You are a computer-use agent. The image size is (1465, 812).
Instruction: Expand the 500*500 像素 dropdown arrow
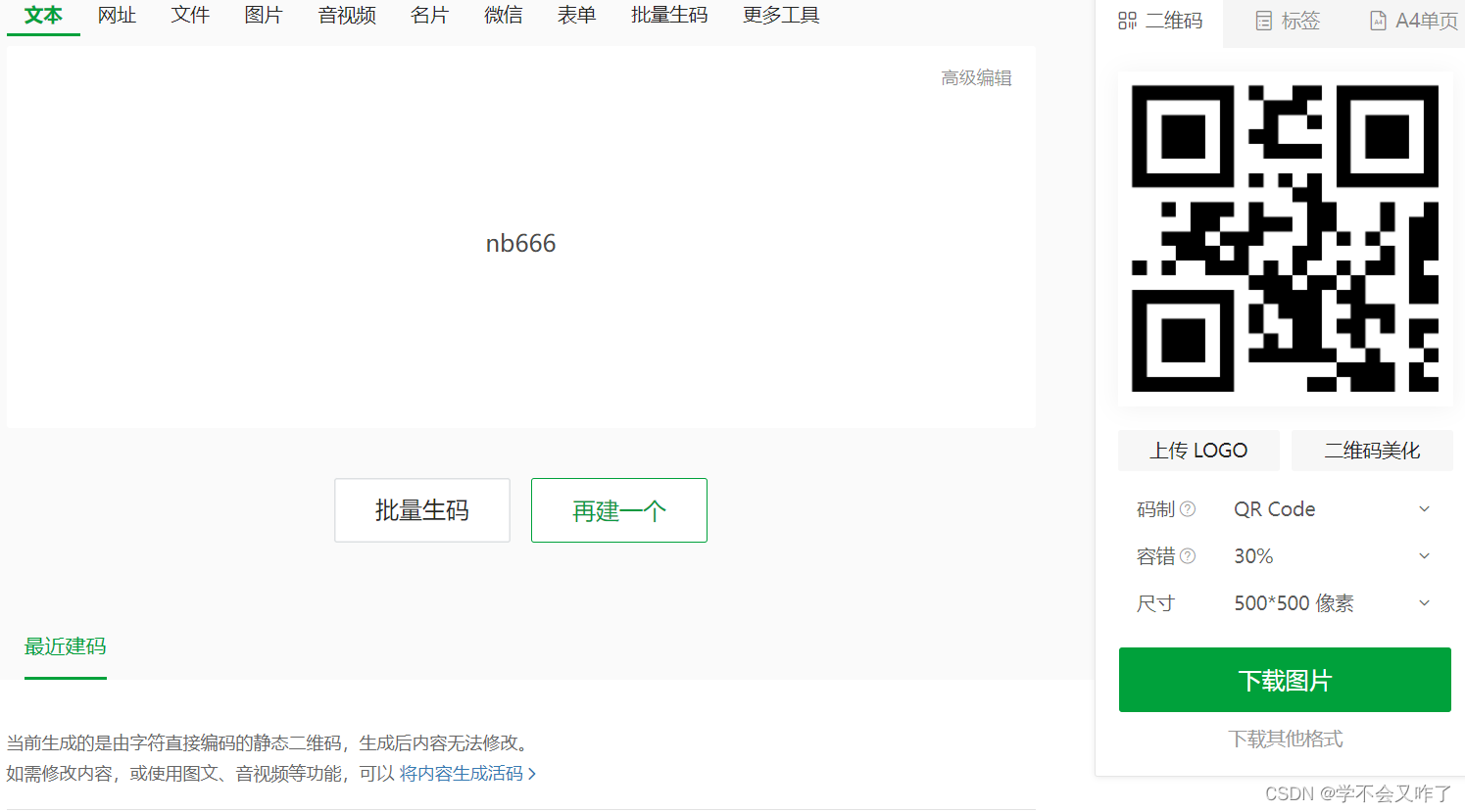point(1425,603)
